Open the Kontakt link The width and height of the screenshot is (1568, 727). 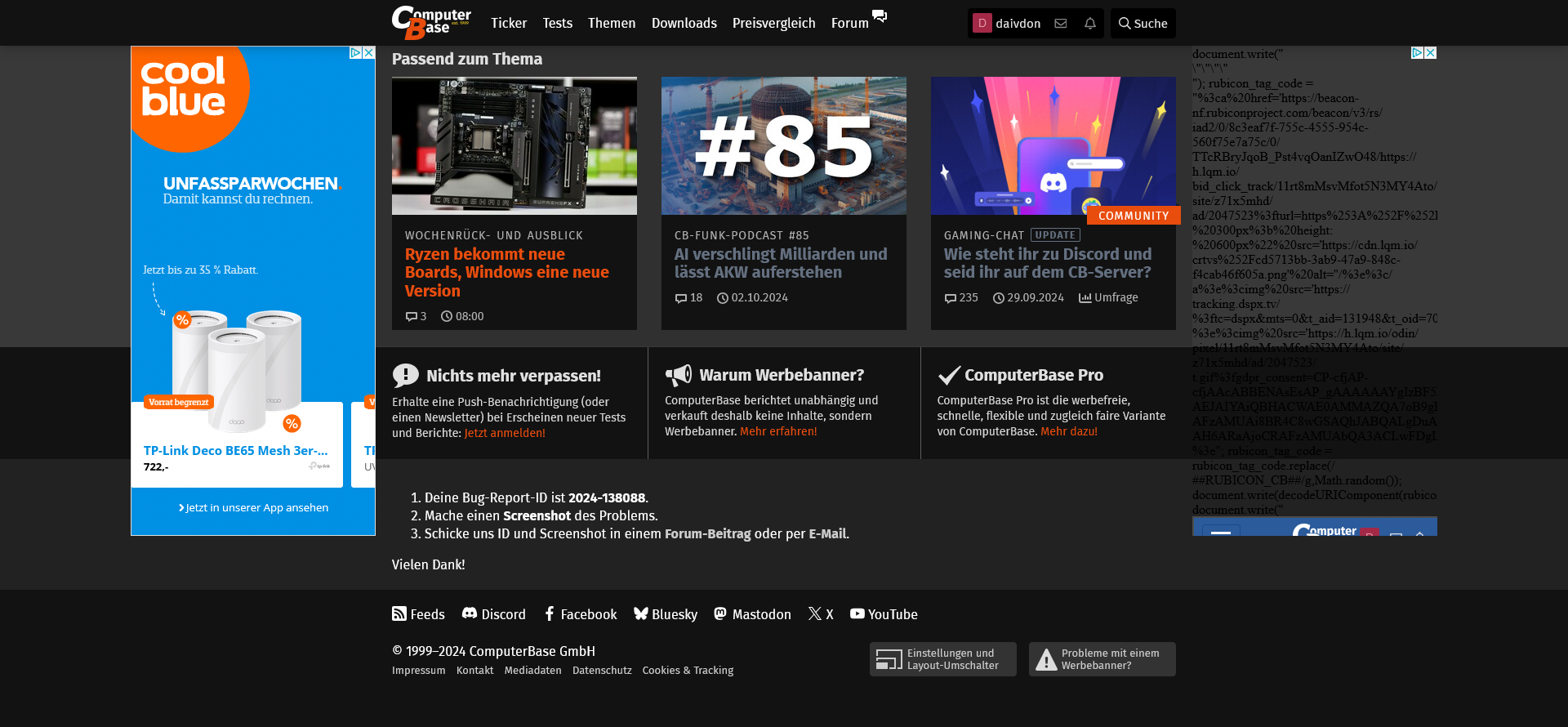(x=475, y=671)
